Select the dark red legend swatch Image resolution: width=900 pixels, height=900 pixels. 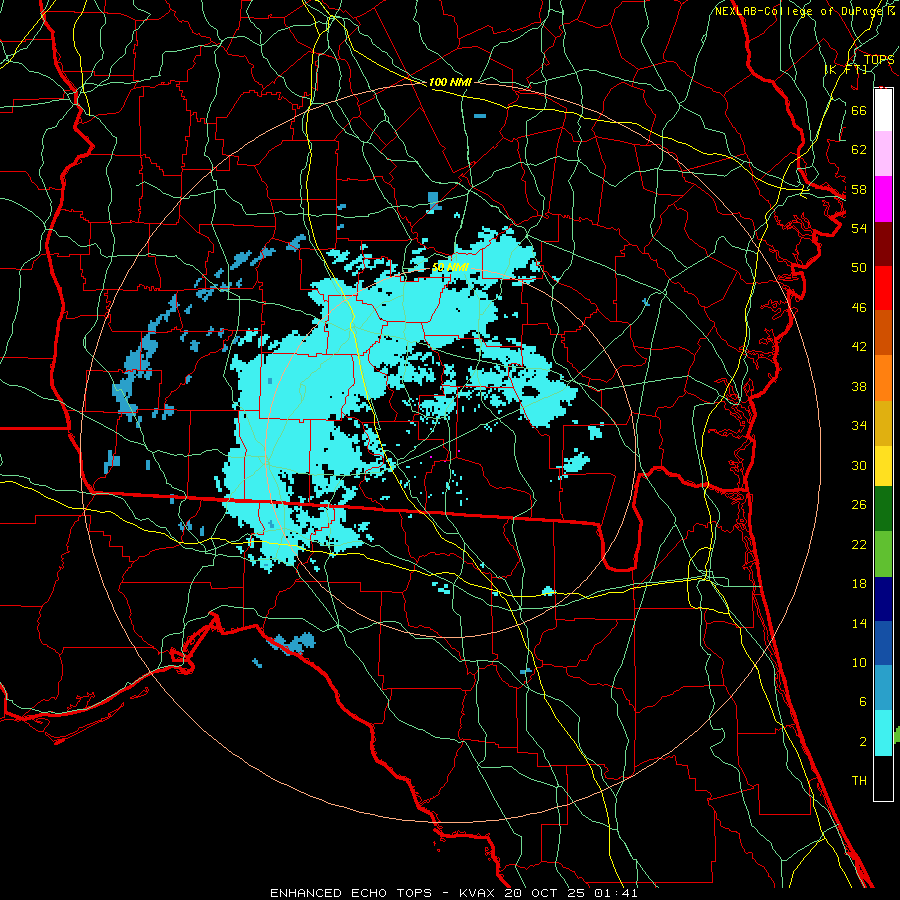pyautogui.click(x=883, y=244)
